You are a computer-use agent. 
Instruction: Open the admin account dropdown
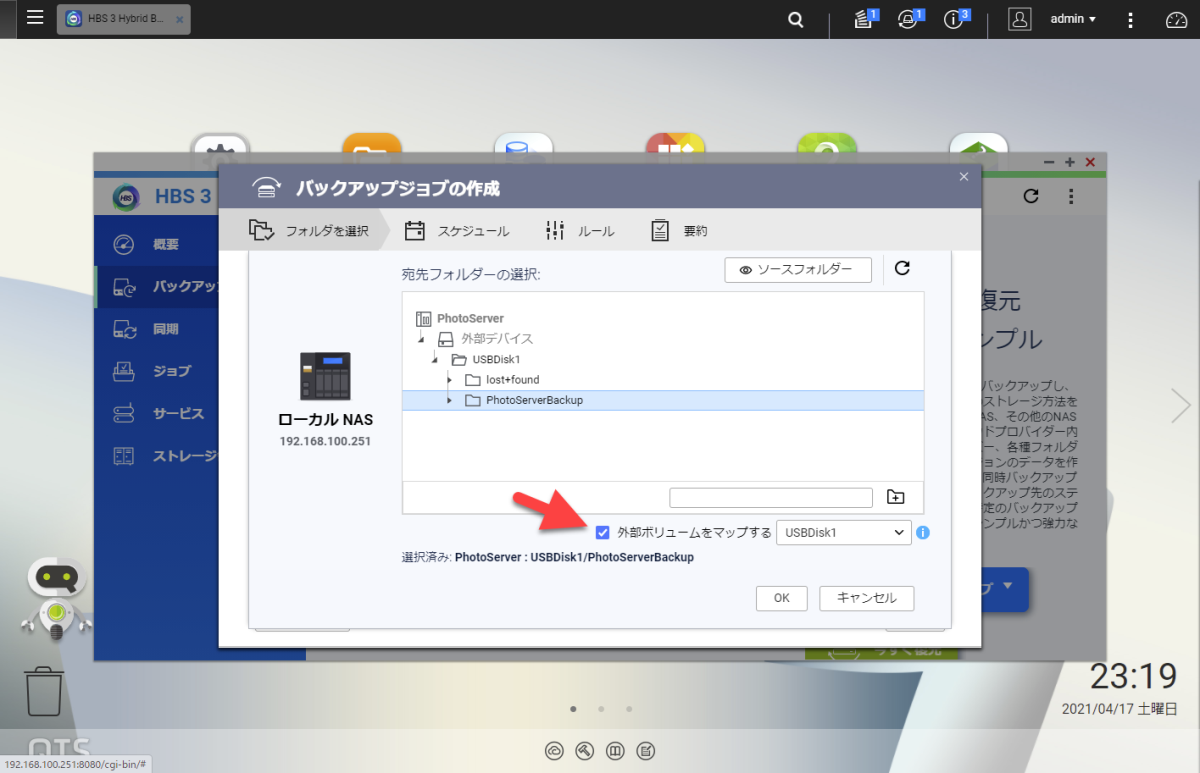(1072, 19)
